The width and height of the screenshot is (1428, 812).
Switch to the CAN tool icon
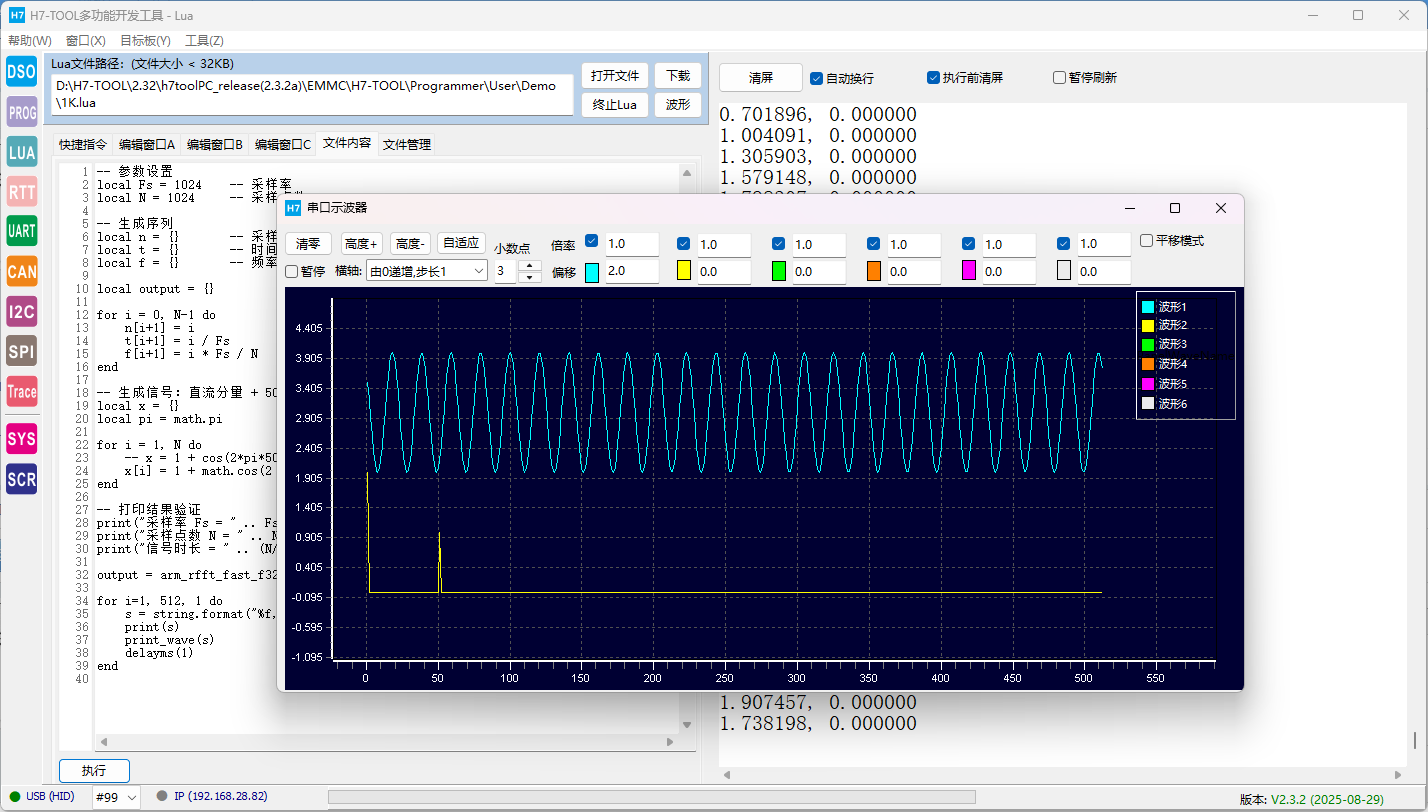click(x=22, y=271)
